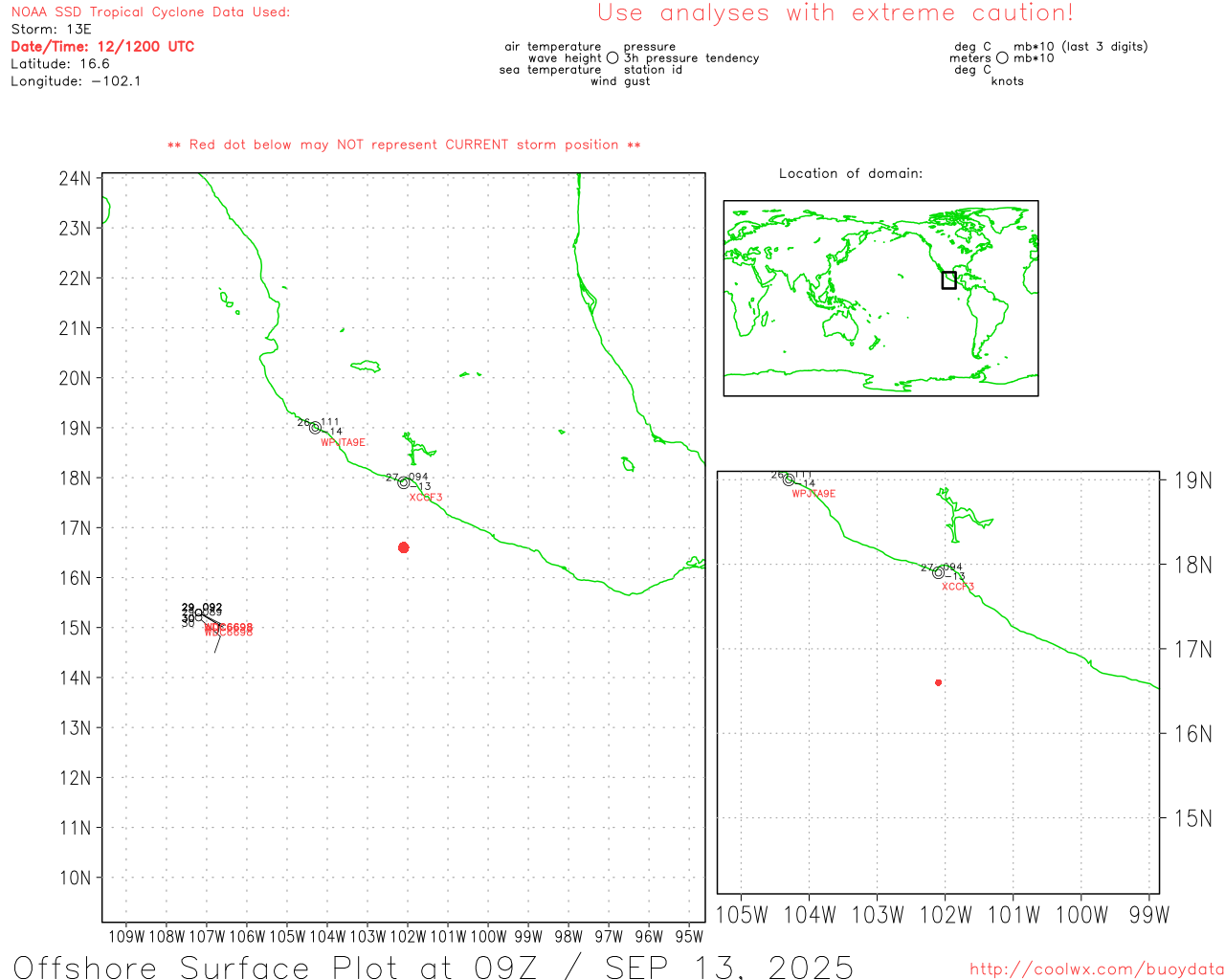Click the 'knots' units label

click(x=1008, y=81)
